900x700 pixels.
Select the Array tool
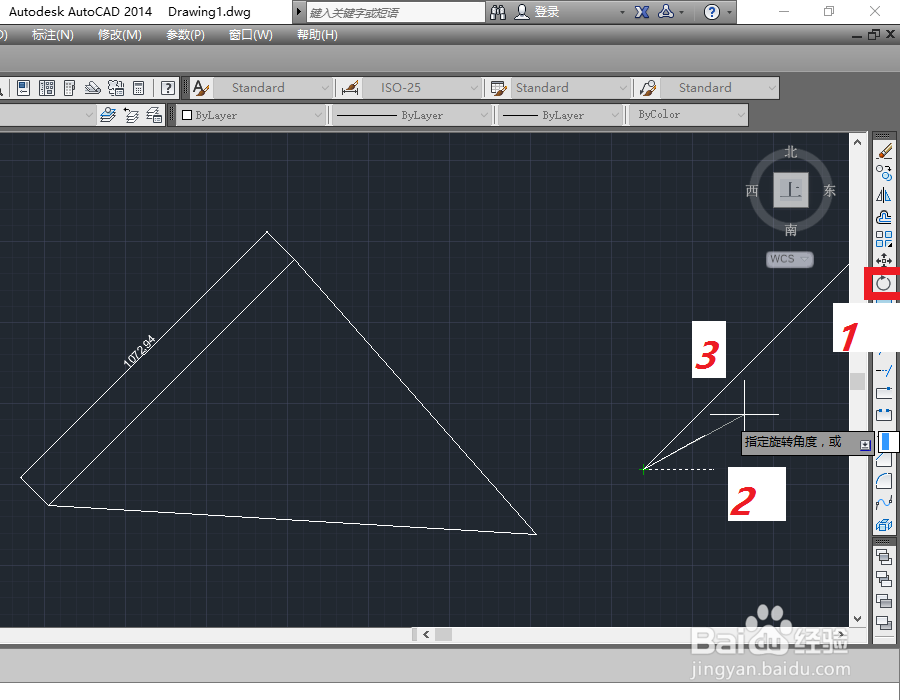(x=884, y=239)
